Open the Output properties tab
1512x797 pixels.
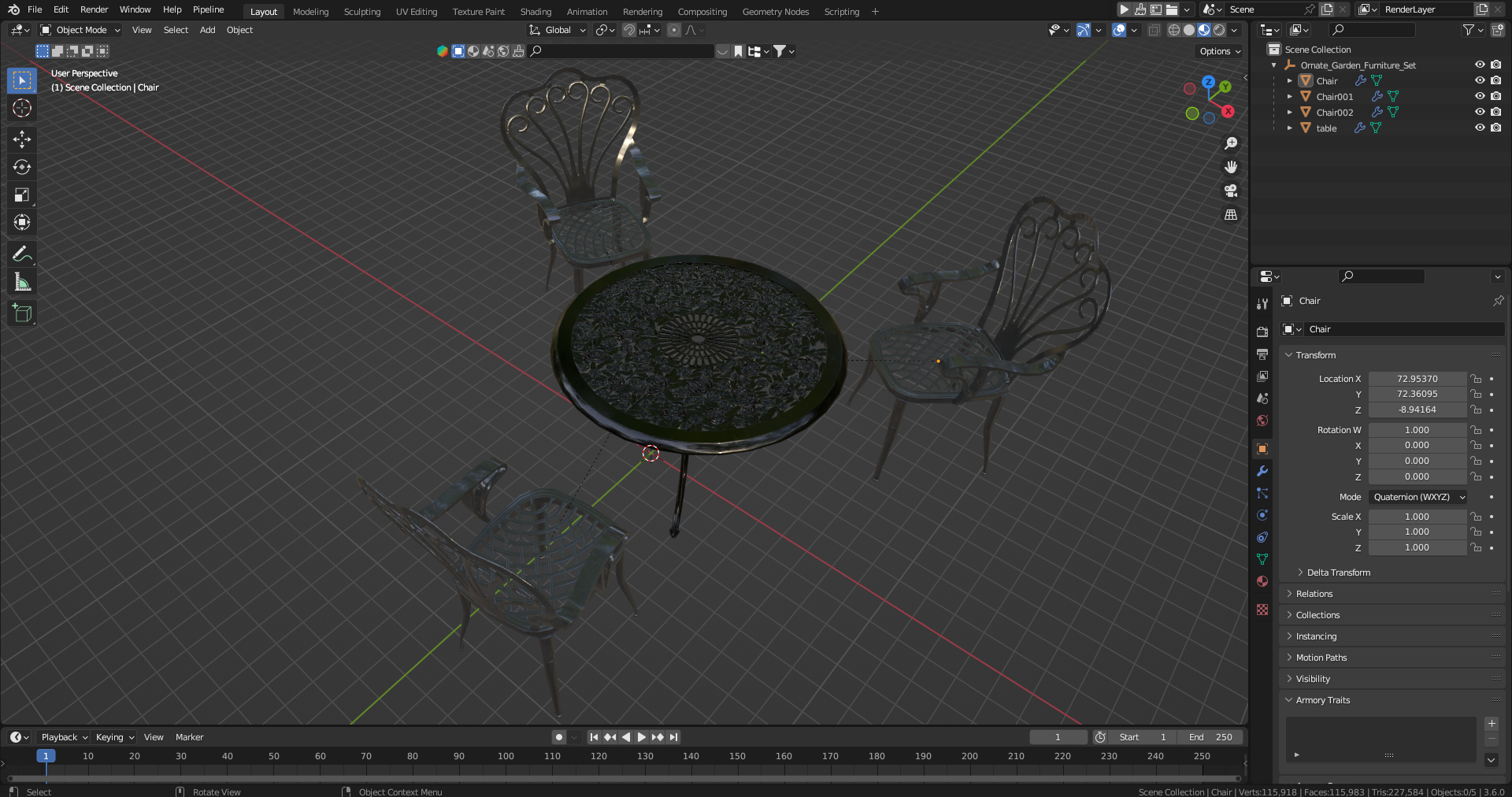click(x=1262, y=354)
